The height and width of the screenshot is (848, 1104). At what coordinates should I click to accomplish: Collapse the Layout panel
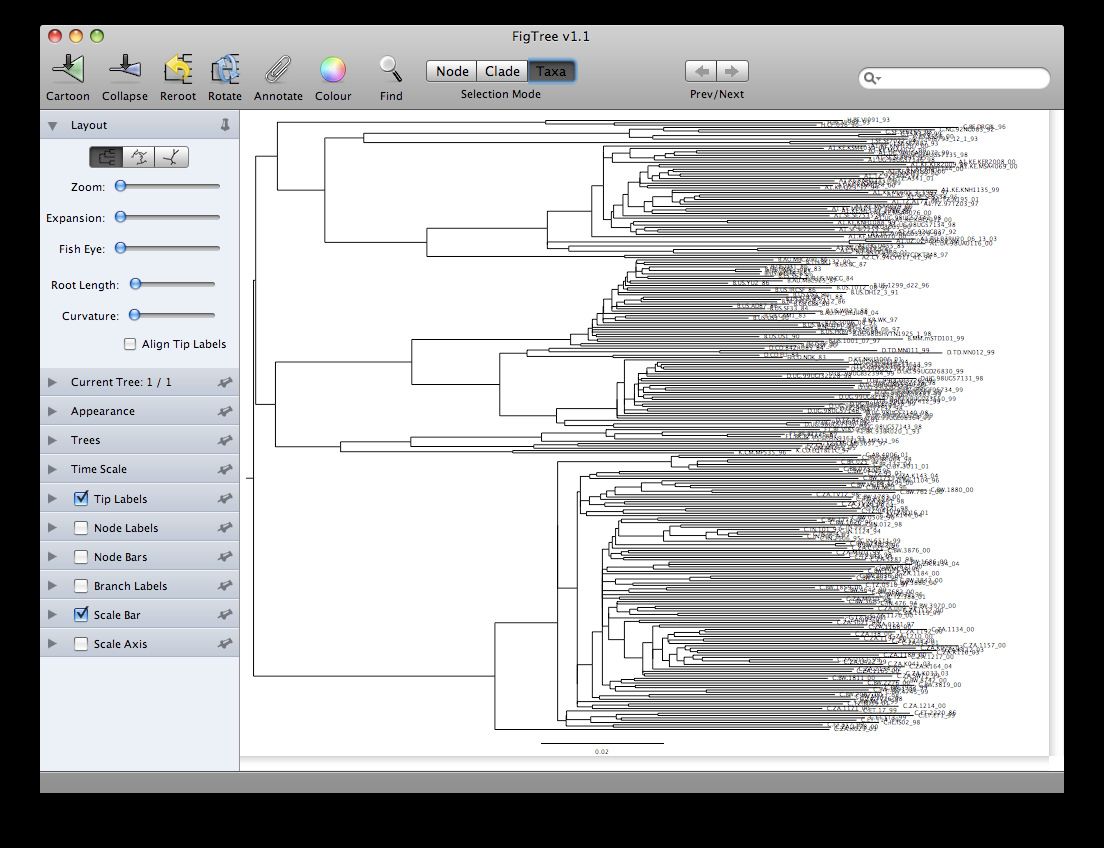[51, 125]
